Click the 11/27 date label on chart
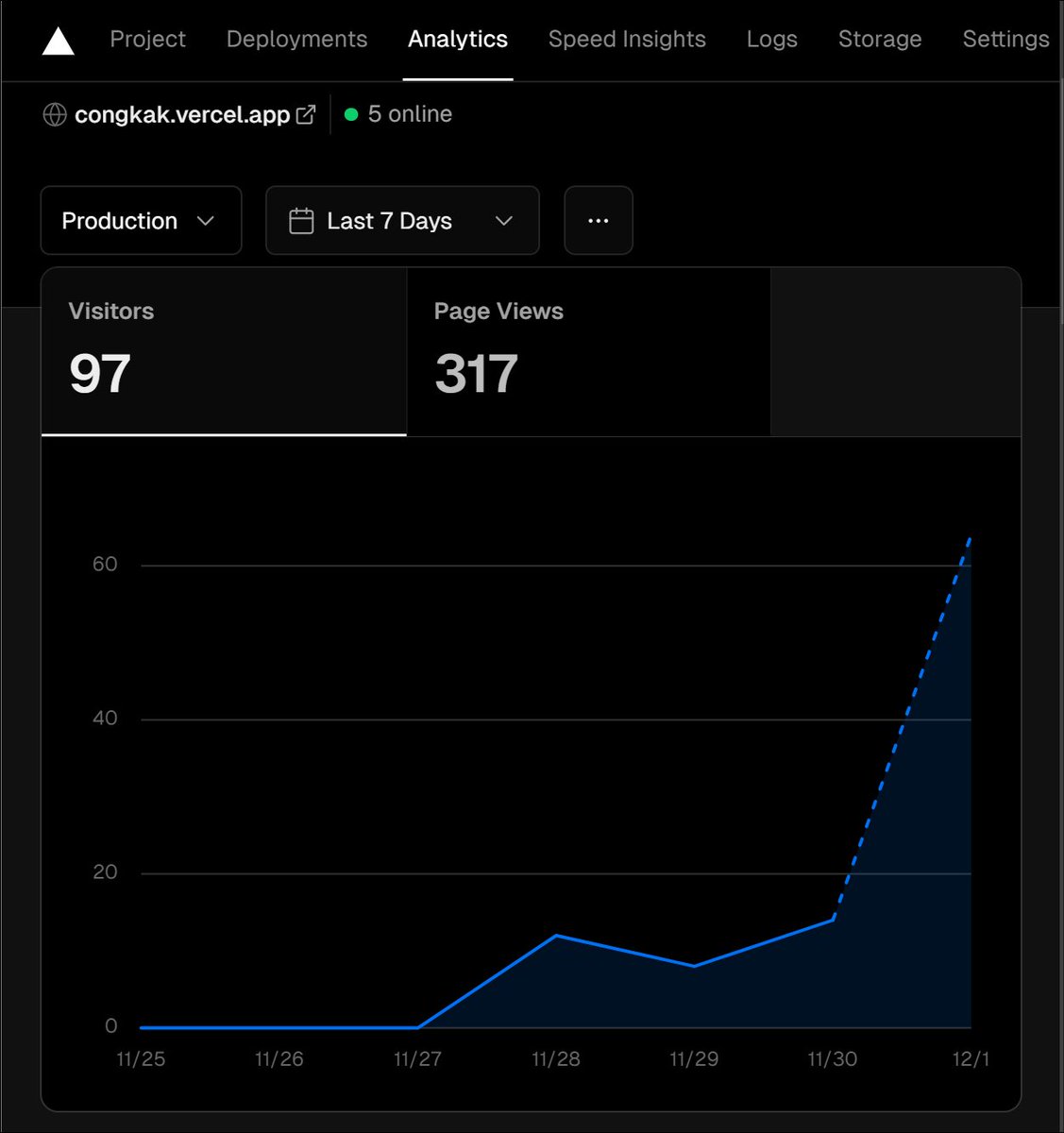 pos(417,1058)
